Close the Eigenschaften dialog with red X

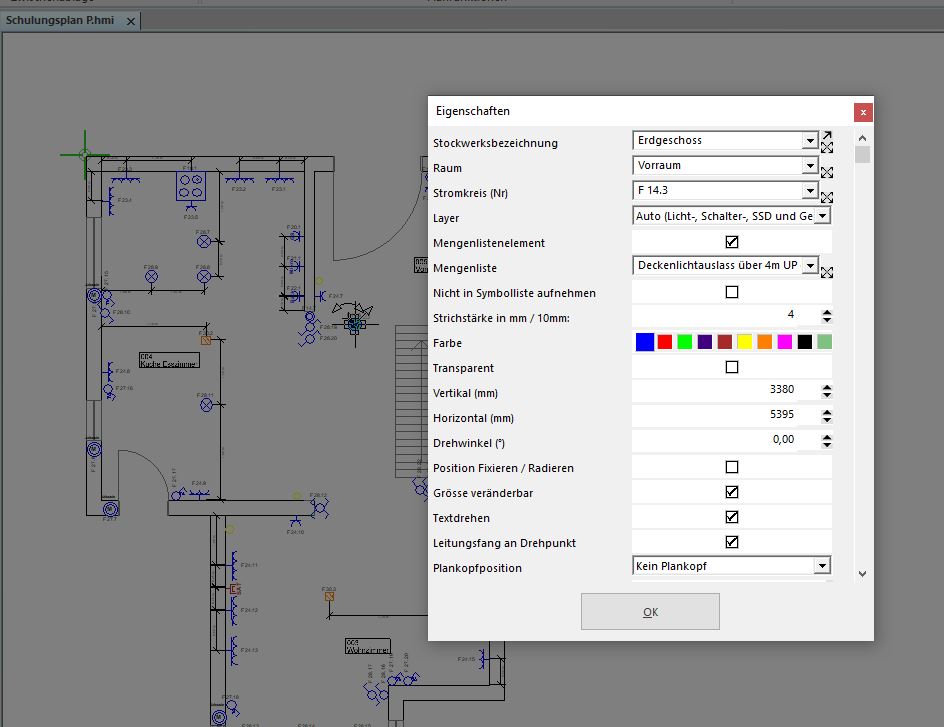click(863, 112)
